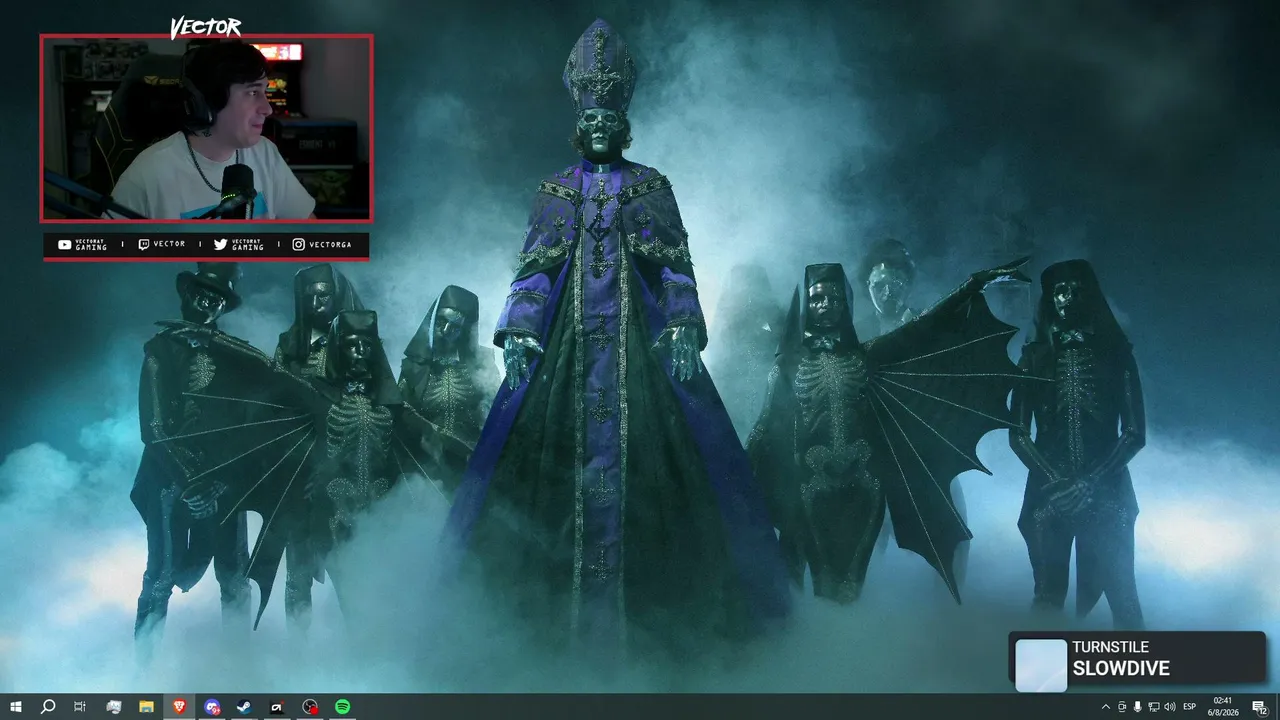Click the webcam feed thumbnail
This screenshot has width=1280, height=720.
[206, 128]
